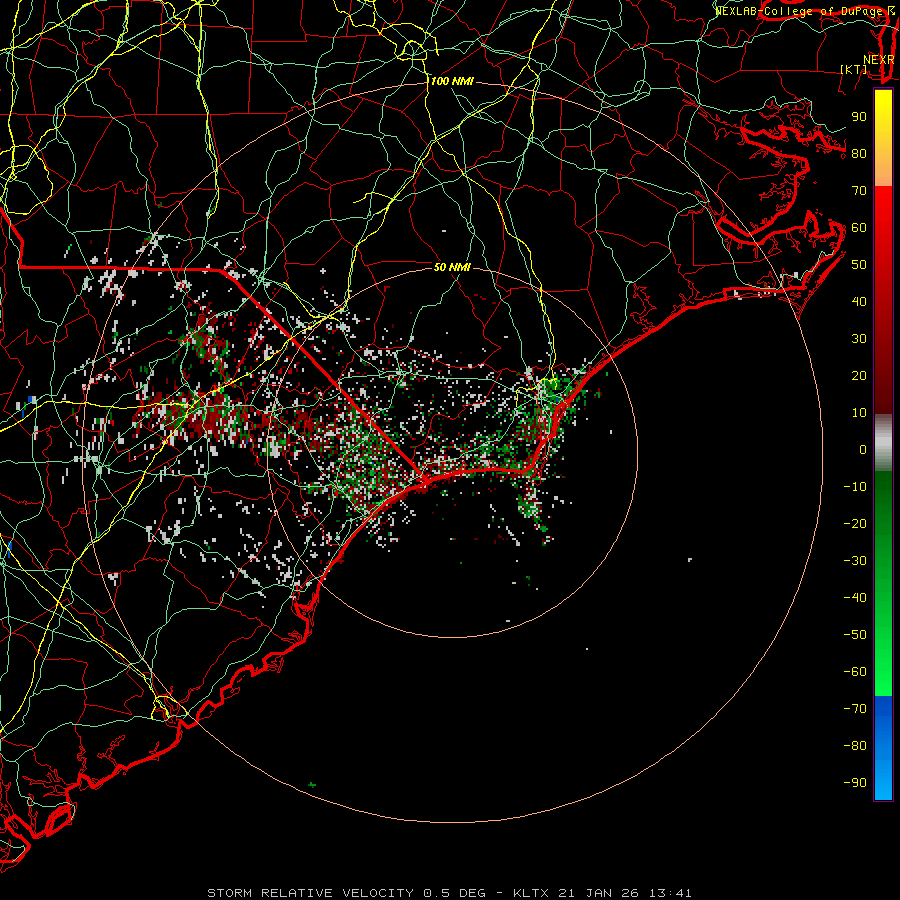900x900 pixels.
Task: Click the "-50" velocity scale label
Action: pyautogui.click(x=855, y=635)
